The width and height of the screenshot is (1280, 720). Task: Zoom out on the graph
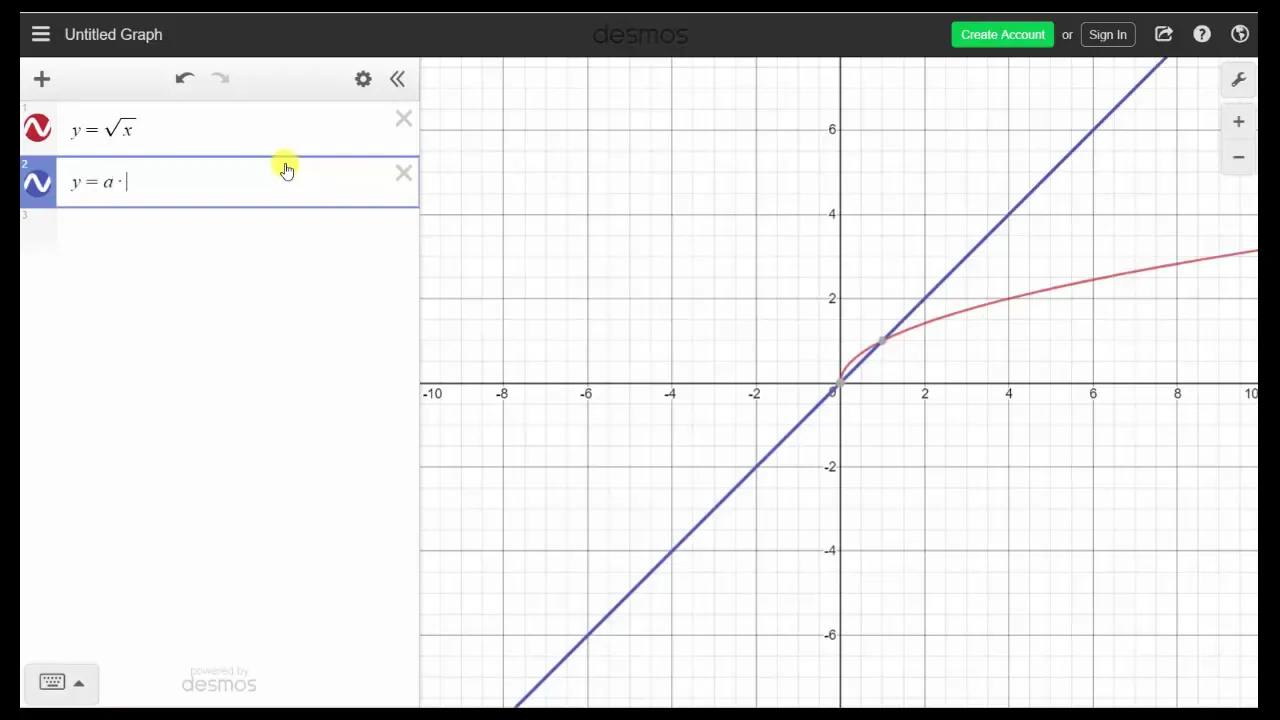coord(1238,157)
